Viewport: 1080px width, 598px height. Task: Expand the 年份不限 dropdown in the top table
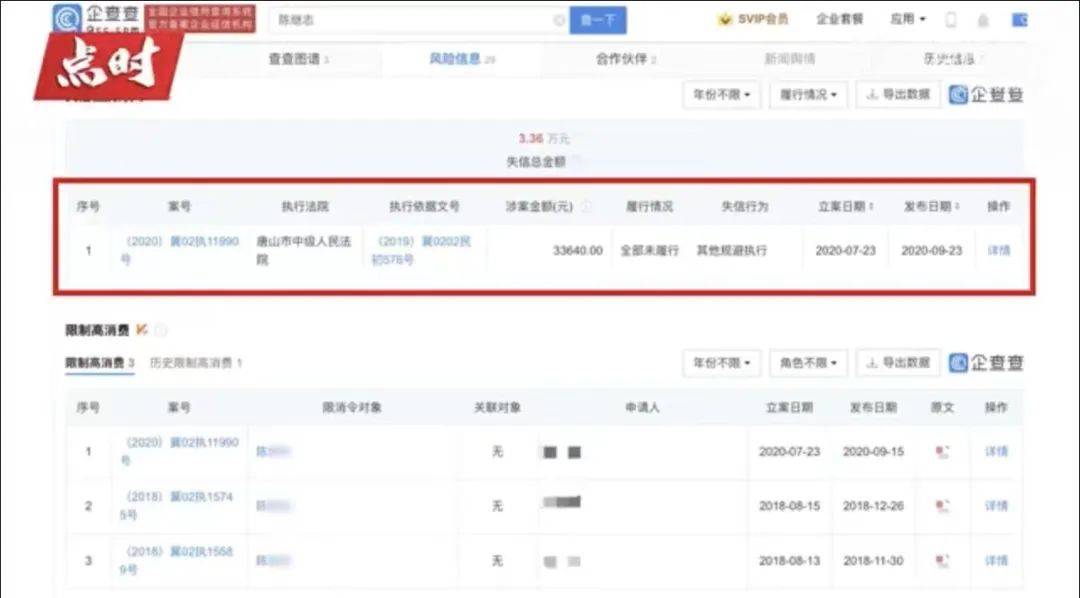[721, 96]
